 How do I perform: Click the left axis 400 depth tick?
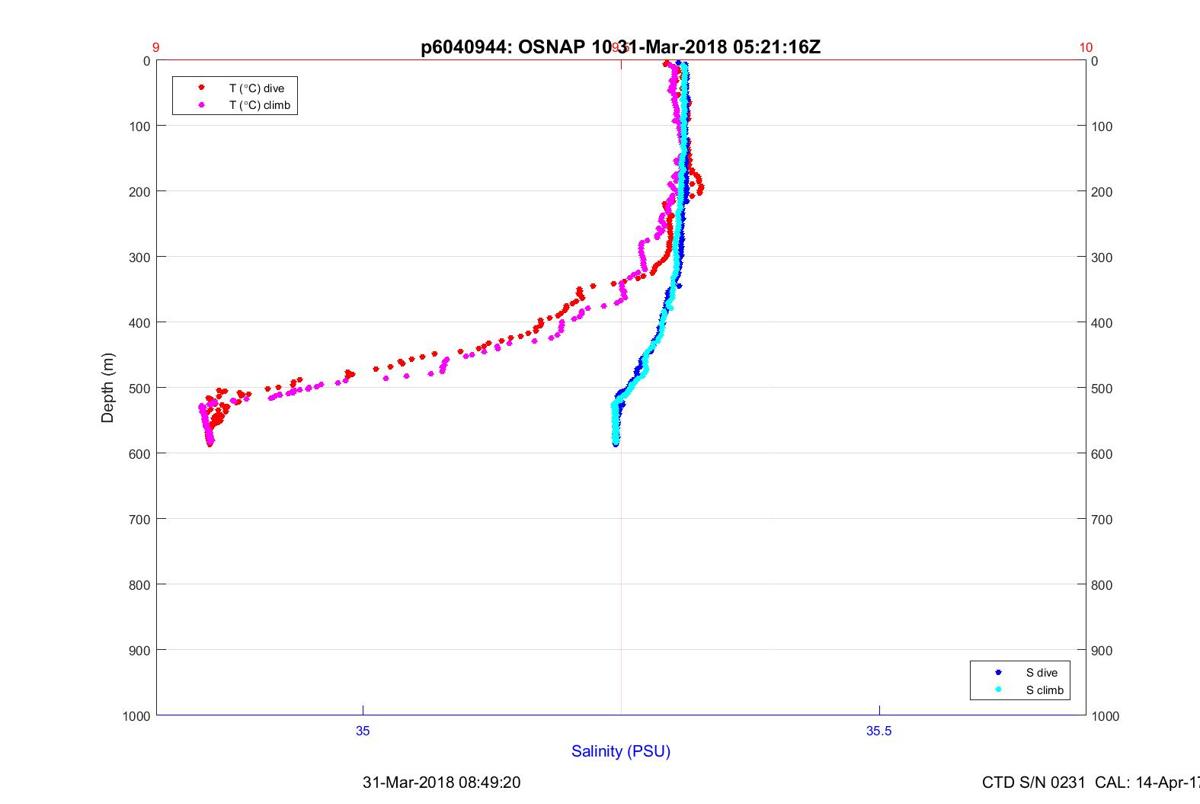[139, 322]
